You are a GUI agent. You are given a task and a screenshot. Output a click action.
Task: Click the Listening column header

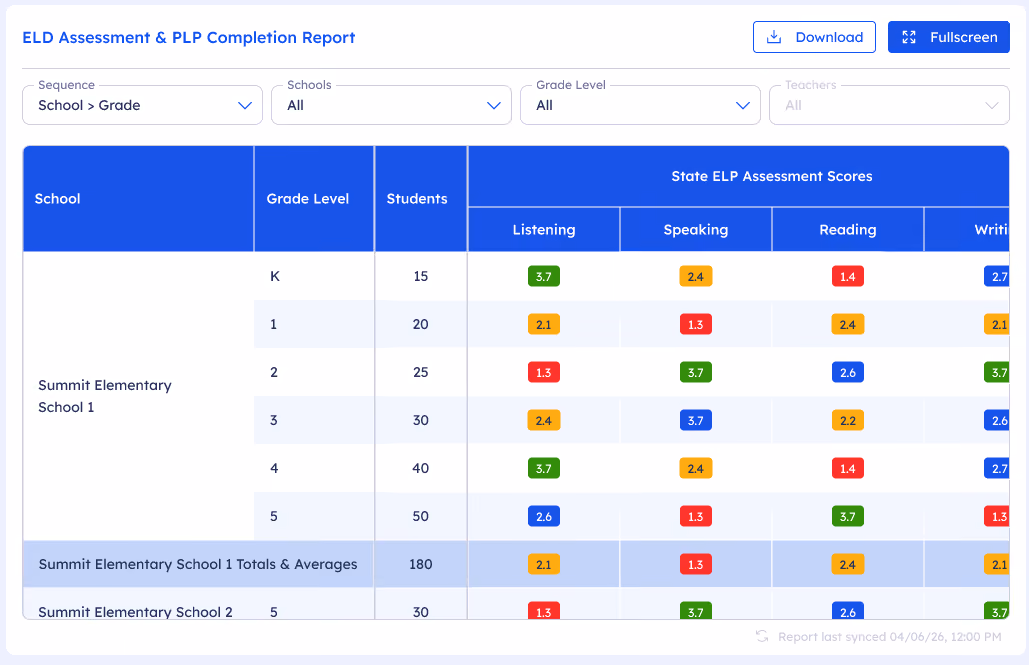tap(543, 230)
